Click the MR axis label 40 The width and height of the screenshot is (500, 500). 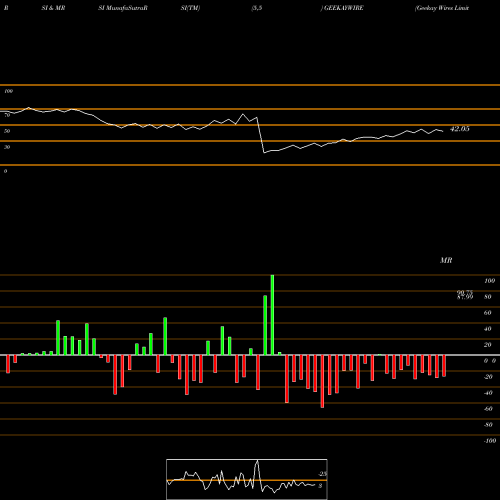487,329
